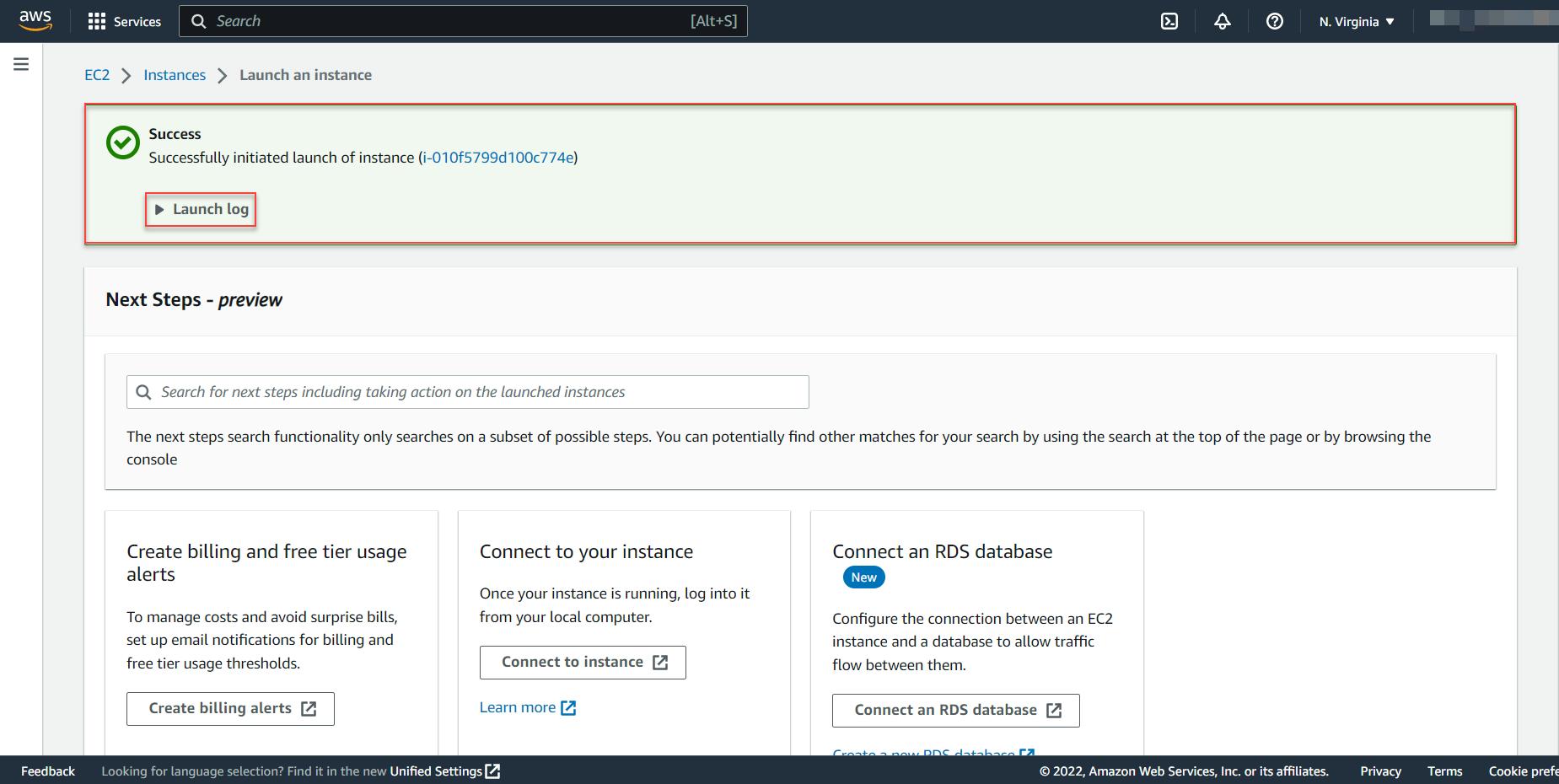Click the next steps search field
This screenshot has width=1559, height=784.
coord(468,392)
